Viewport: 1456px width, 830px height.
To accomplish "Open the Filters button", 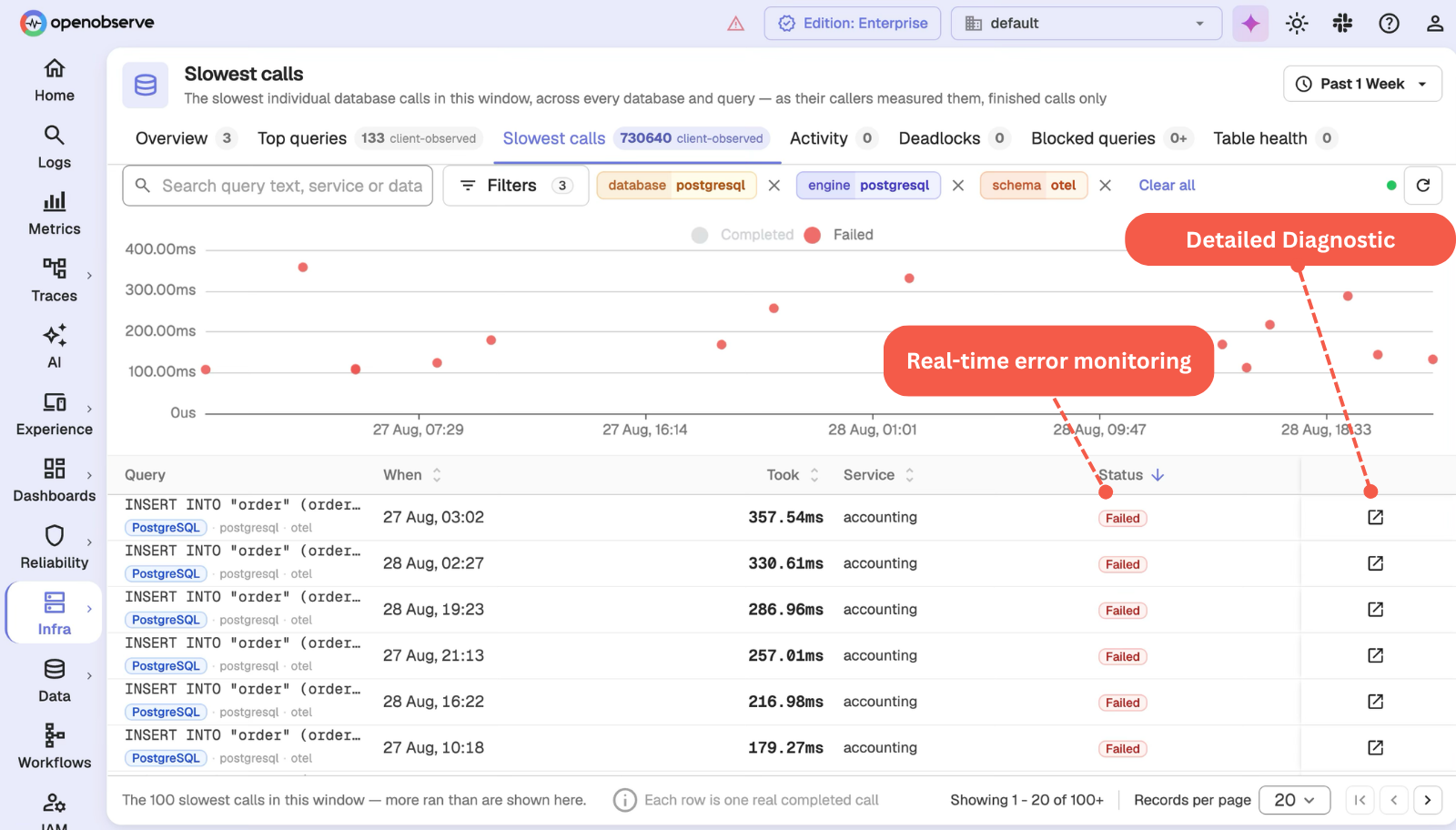I will (516, 186).
